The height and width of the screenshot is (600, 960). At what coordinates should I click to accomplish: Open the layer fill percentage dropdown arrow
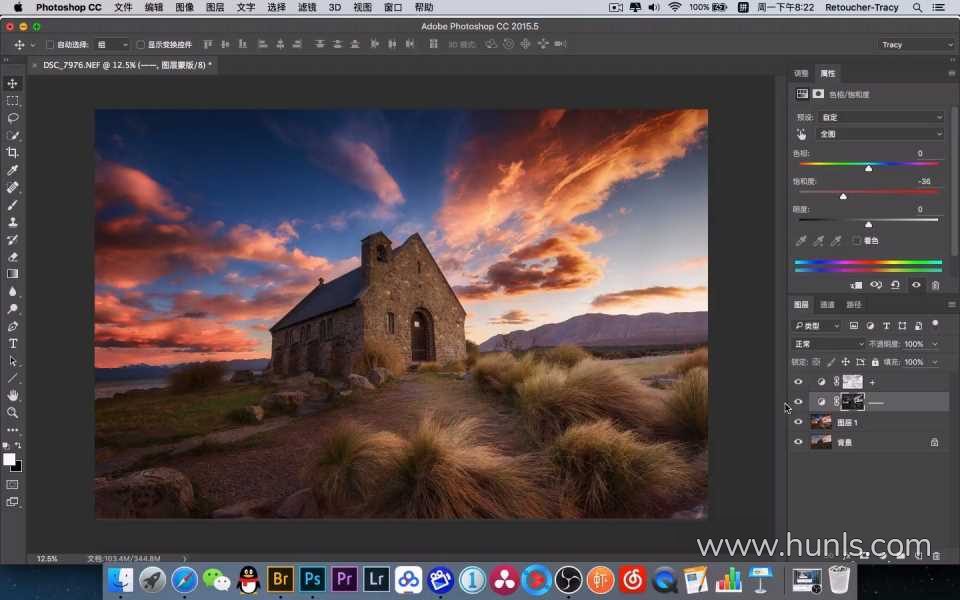[x=935, y=362]
